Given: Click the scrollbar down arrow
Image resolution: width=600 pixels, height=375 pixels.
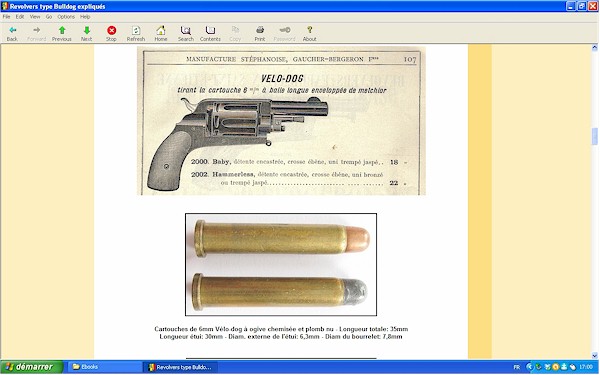Looking at the screenshot, I should click(595, 355).
